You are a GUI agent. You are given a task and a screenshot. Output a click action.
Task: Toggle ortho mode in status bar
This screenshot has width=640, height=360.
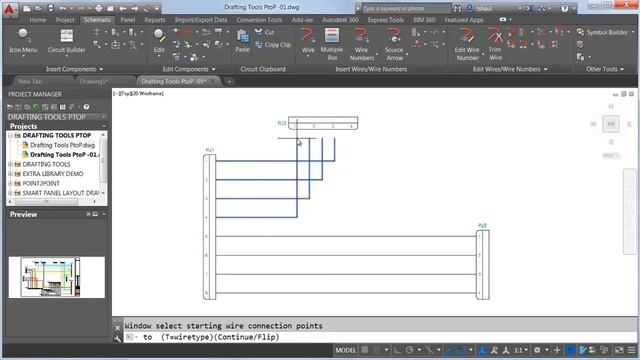pos(397,350)
